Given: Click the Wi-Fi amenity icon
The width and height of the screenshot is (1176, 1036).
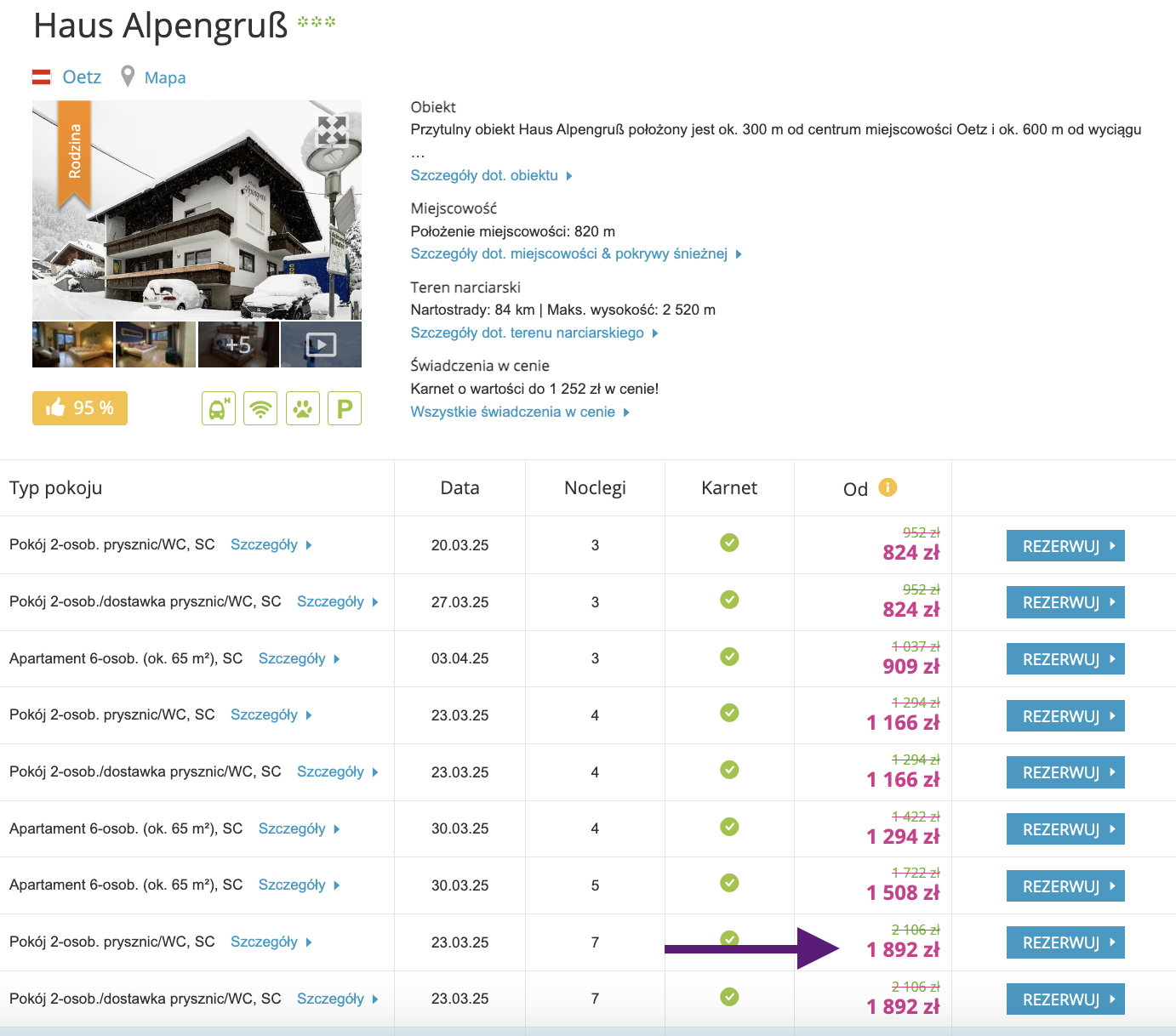Looking at the screenshot, I should [260, 408].
